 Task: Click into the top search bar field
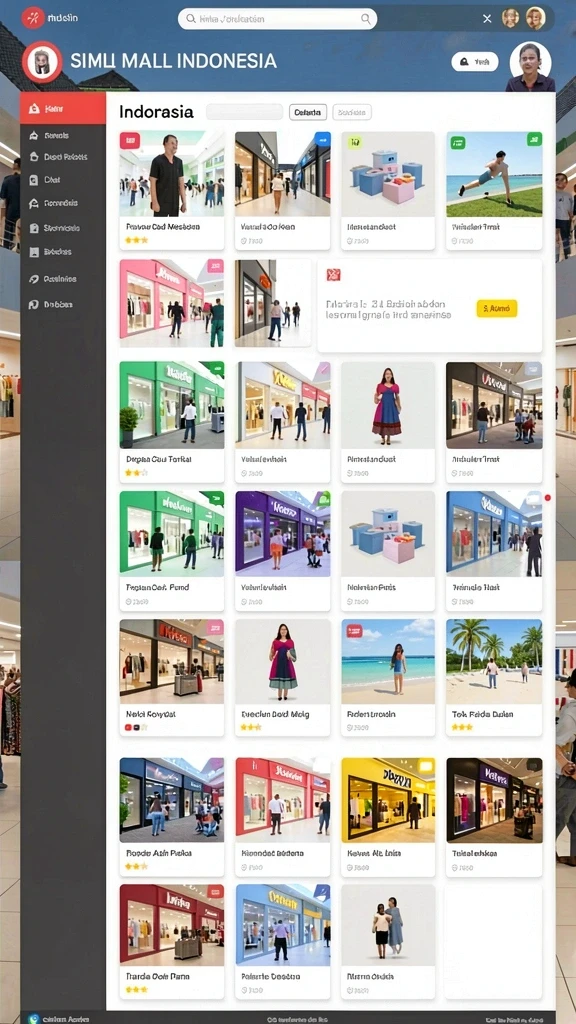(278, 19)
